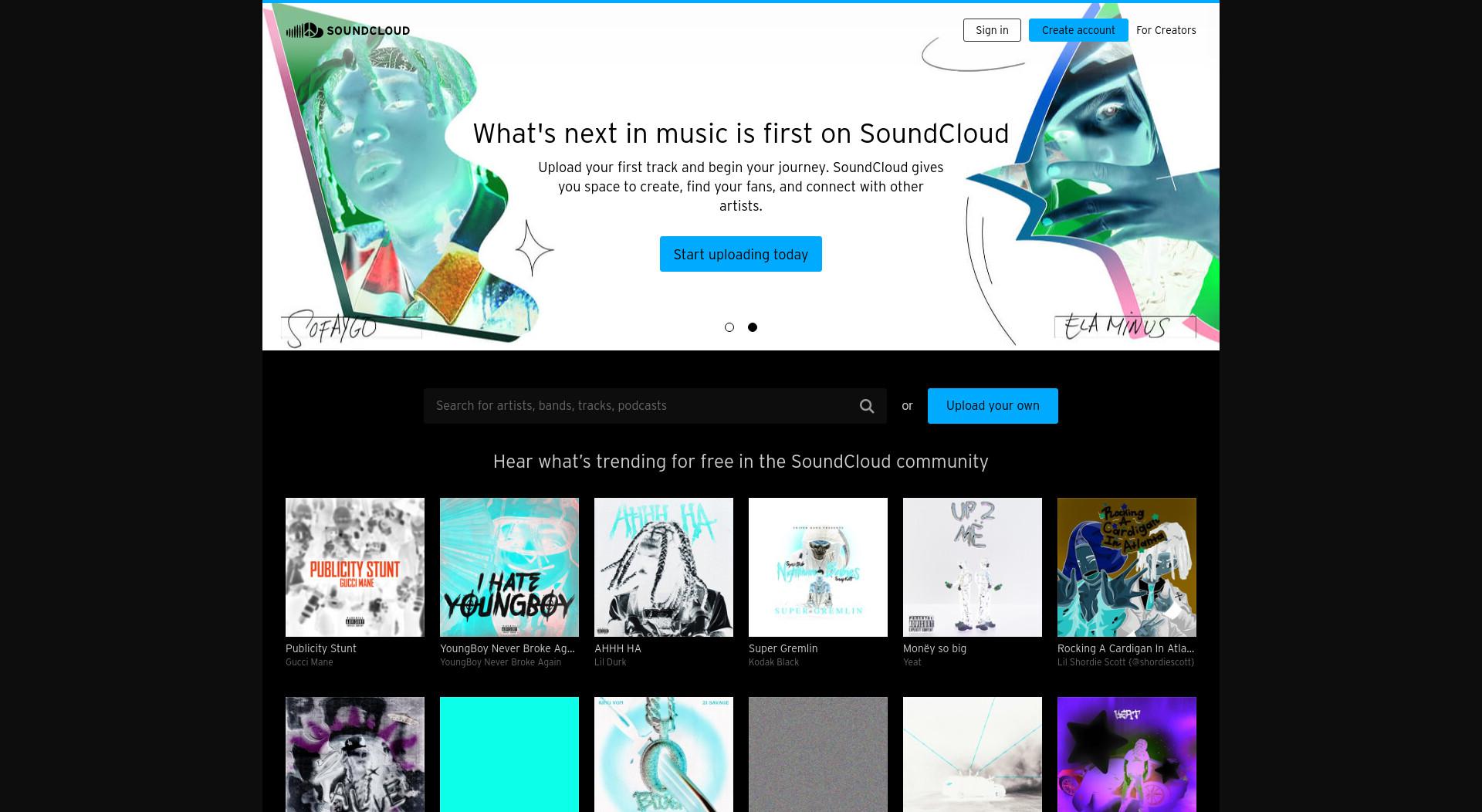Open the Lil Durk artist link
Image resolution: width=1482 pixels, height=812 pixels.
pos(611,662)
